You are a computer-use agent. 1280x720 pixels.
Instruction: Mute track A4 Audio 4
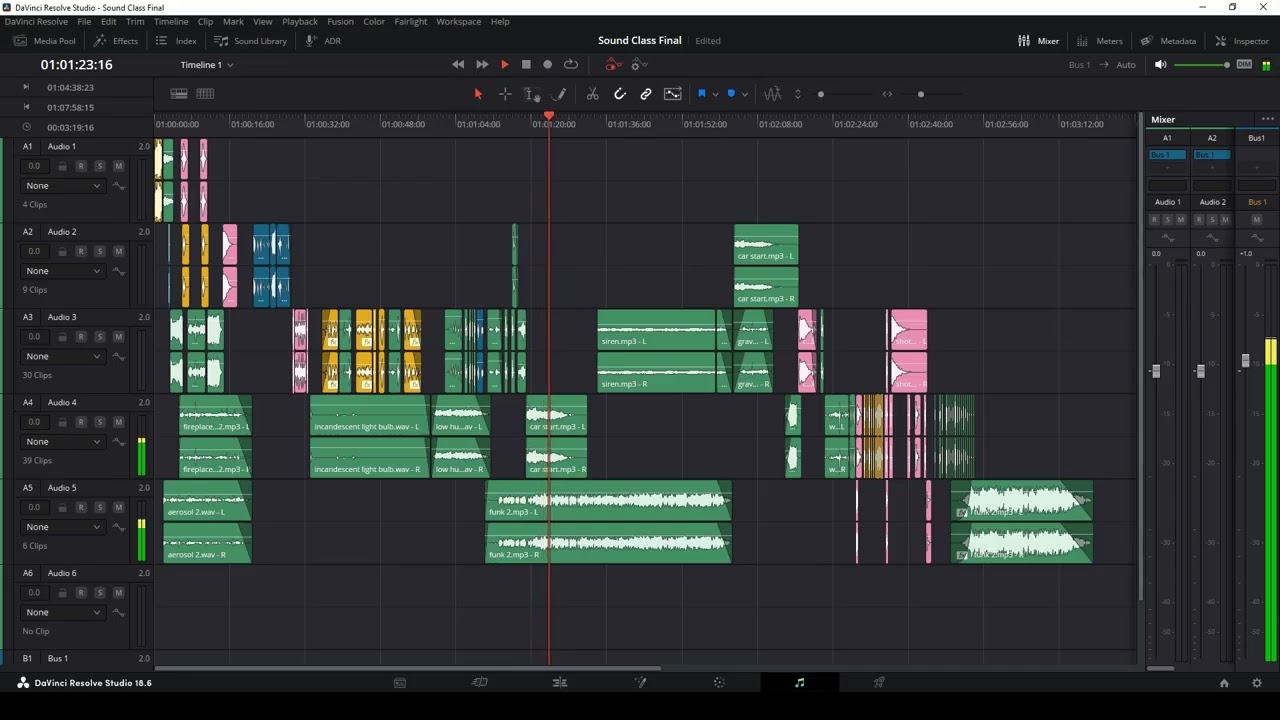pyautogui.click(x=119, y=422)
